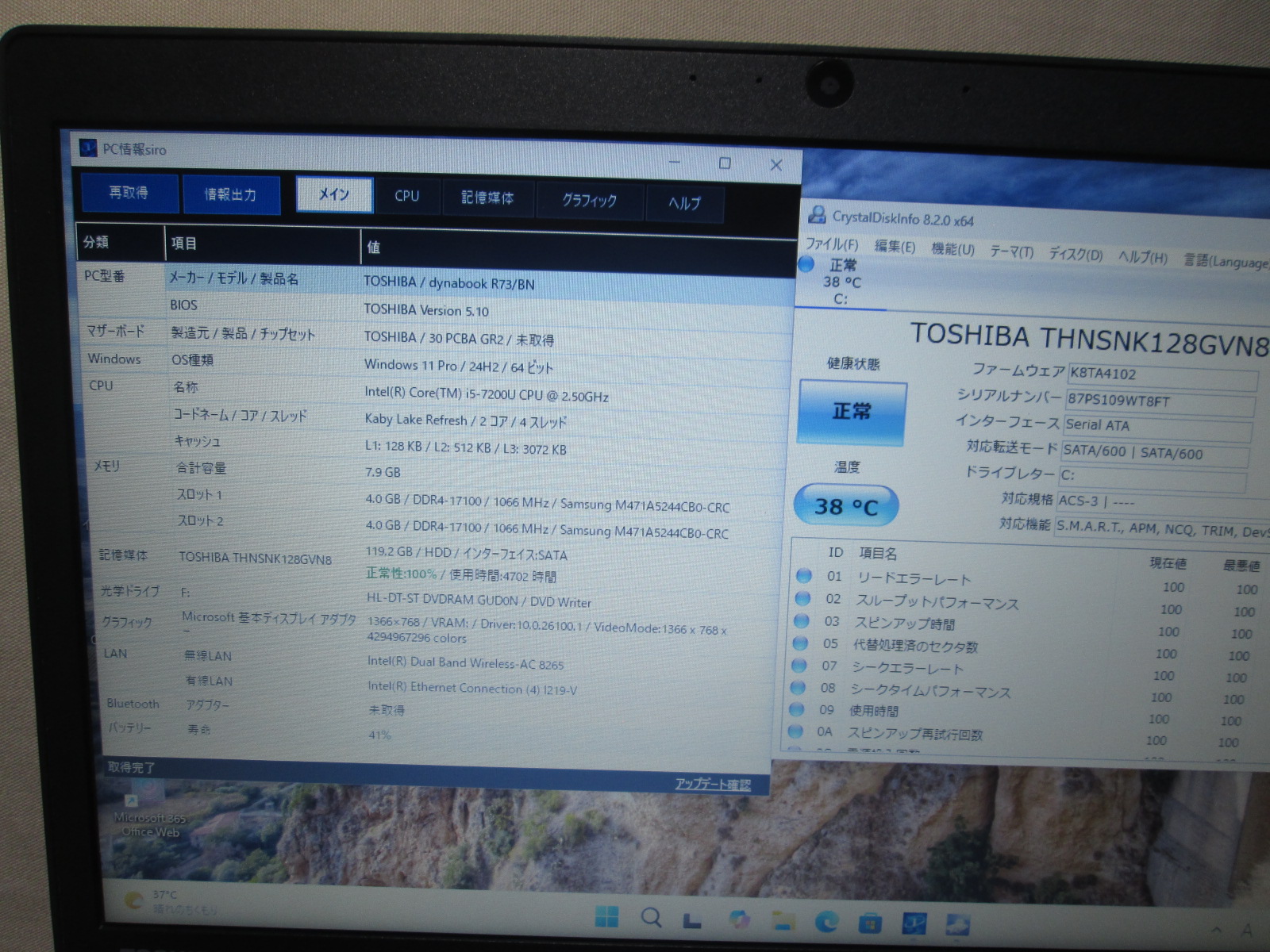Click status icon for シークエラーレート row
Image resolution: width=1270 pixels, height=952 pixels.
(799, 665)
